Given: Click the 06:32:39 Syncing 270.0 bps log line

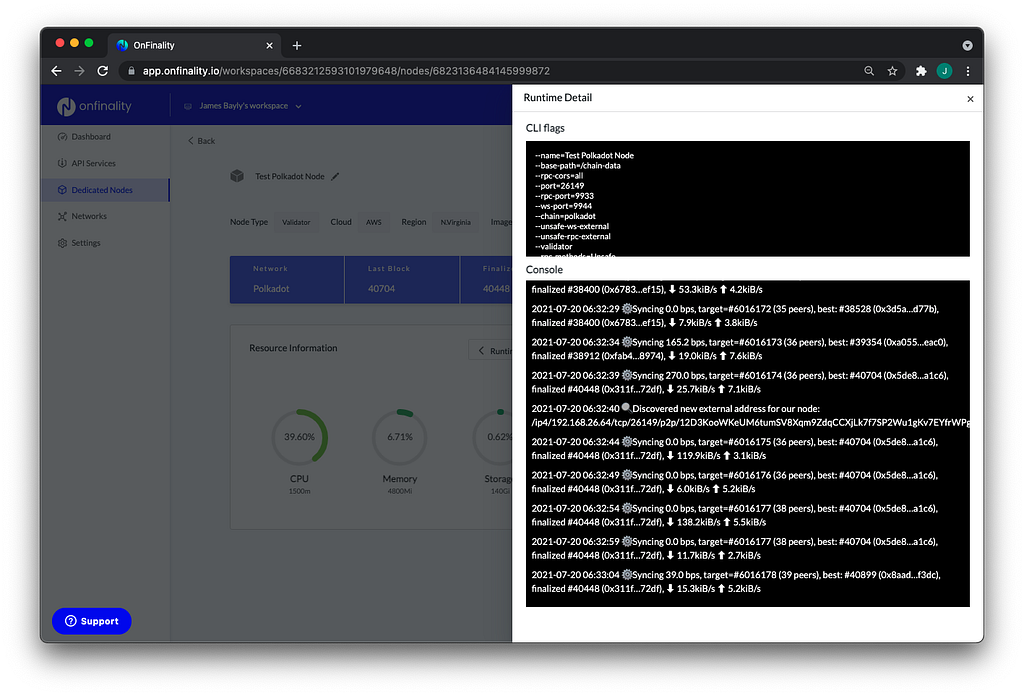Looking at the screenshot, I should click(740, 382).
